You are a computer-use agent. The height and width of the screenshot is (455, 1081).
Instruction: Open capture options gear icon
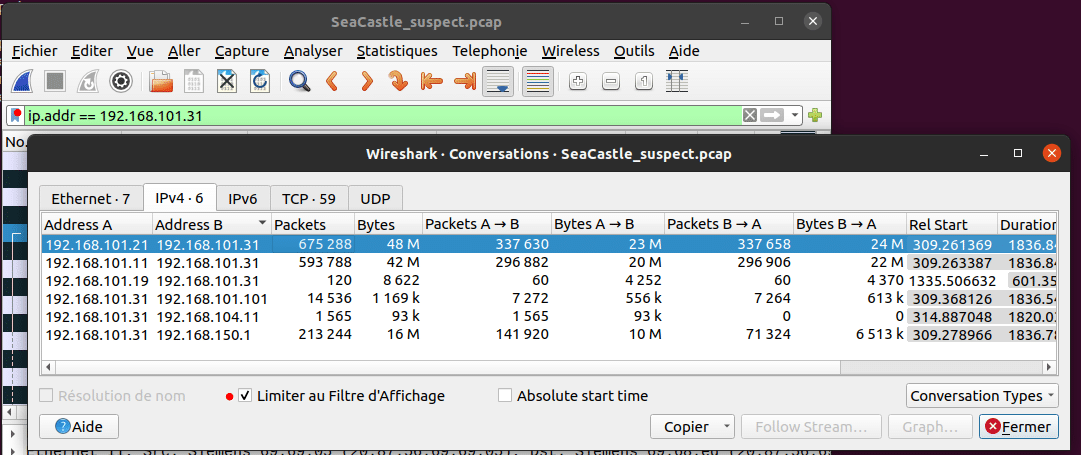(x=121, y=81)
